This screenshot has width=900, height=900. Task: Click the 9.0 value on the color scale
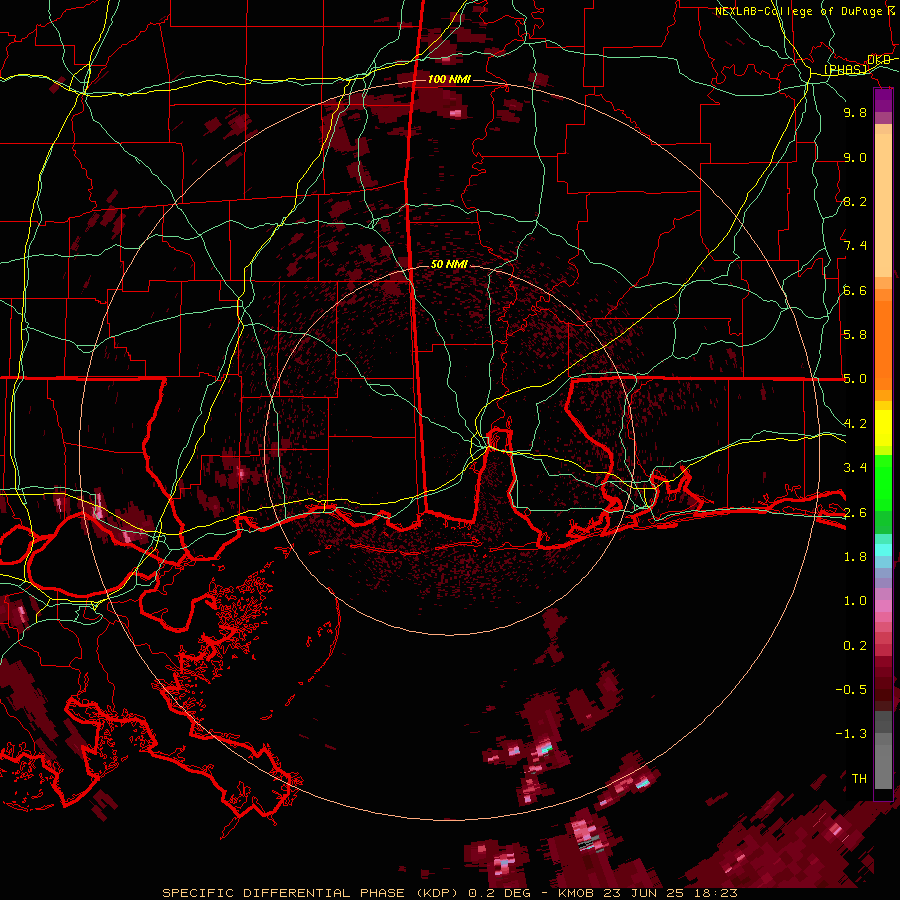tap(855, 157)
